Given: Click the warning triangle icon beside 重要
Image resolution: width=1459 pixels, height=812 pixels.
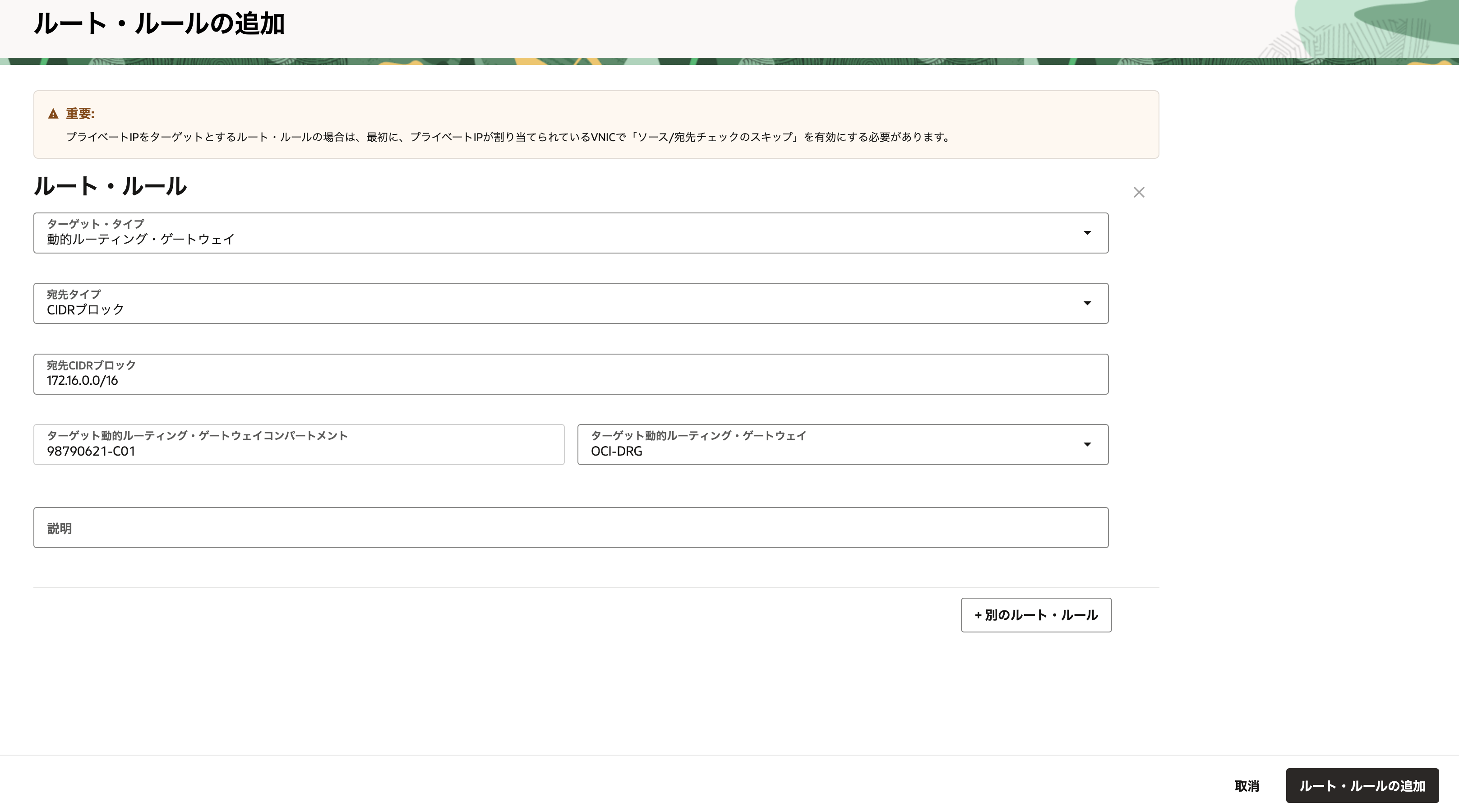Looking at the screenshot, I should coord(53,114).
